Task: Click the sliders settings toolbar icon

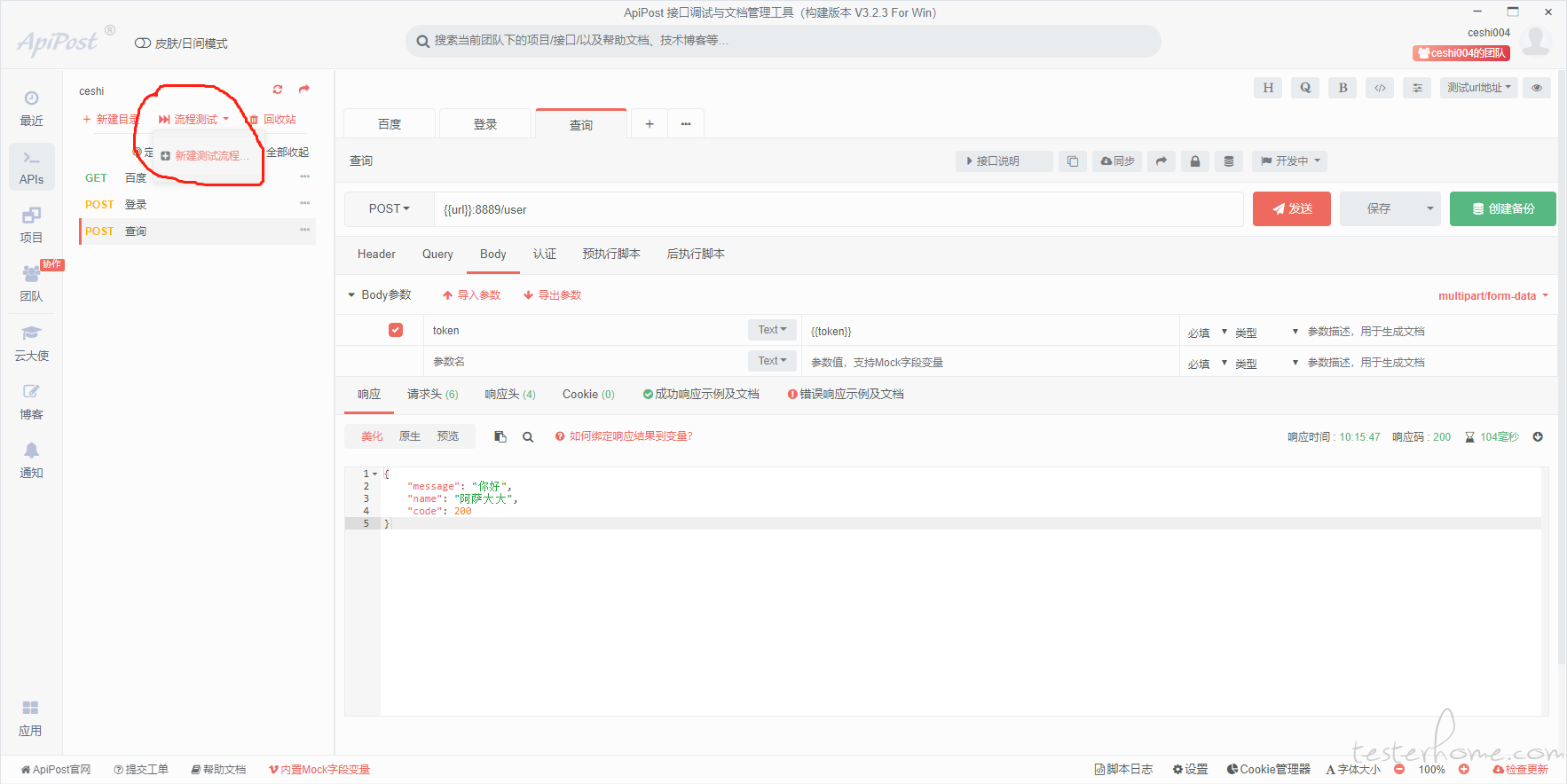Action: tap(1417, 88)
